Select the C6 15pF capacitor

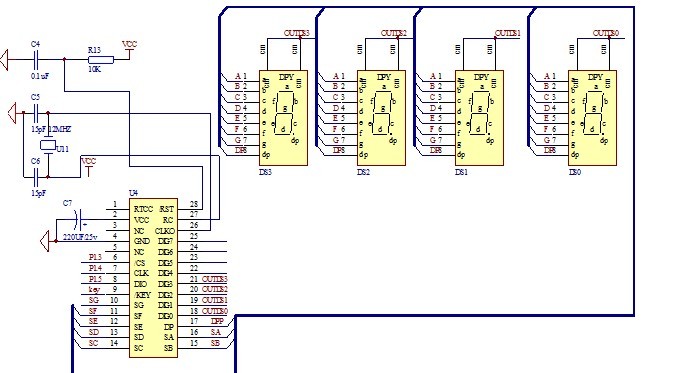(36, 176)
